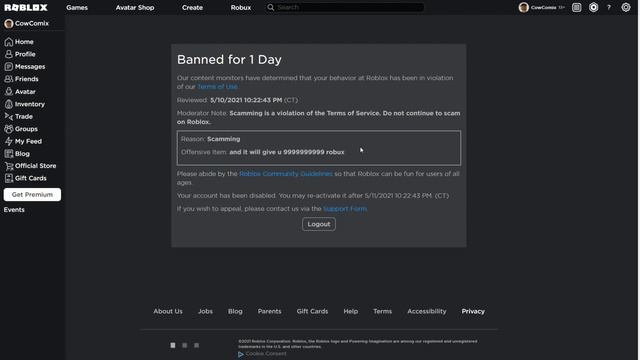Viewport: 640px width, 360px height.
Task: Open the Terms of Use link
Action: pos(218,87)
